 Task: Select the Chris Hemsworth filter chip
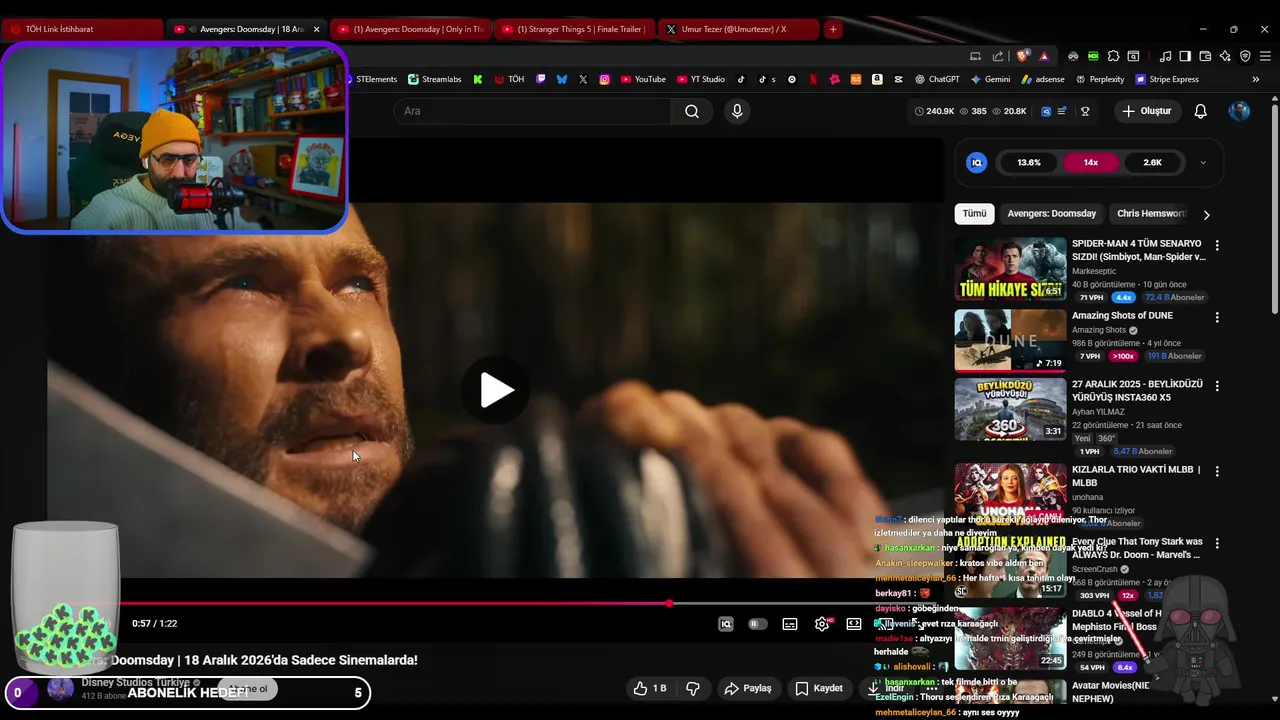1151,214
